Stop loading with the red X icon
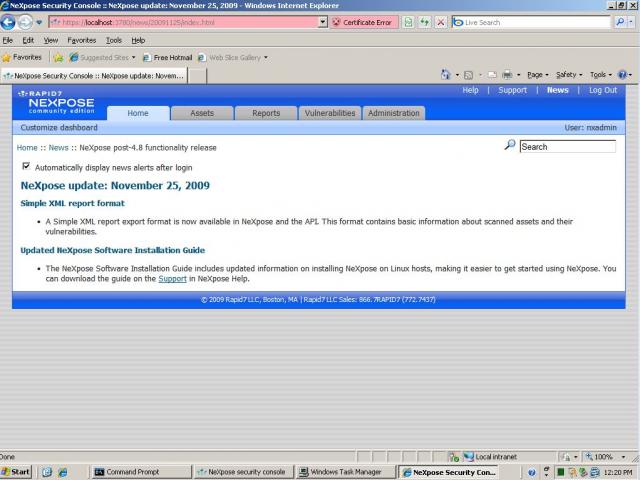Screen dimensions: 640x480 coord(440,22)
